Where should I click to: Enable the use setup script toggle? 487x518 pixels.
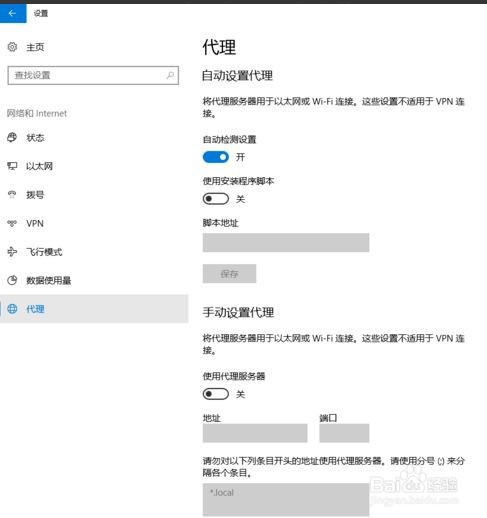click(216, 199)
